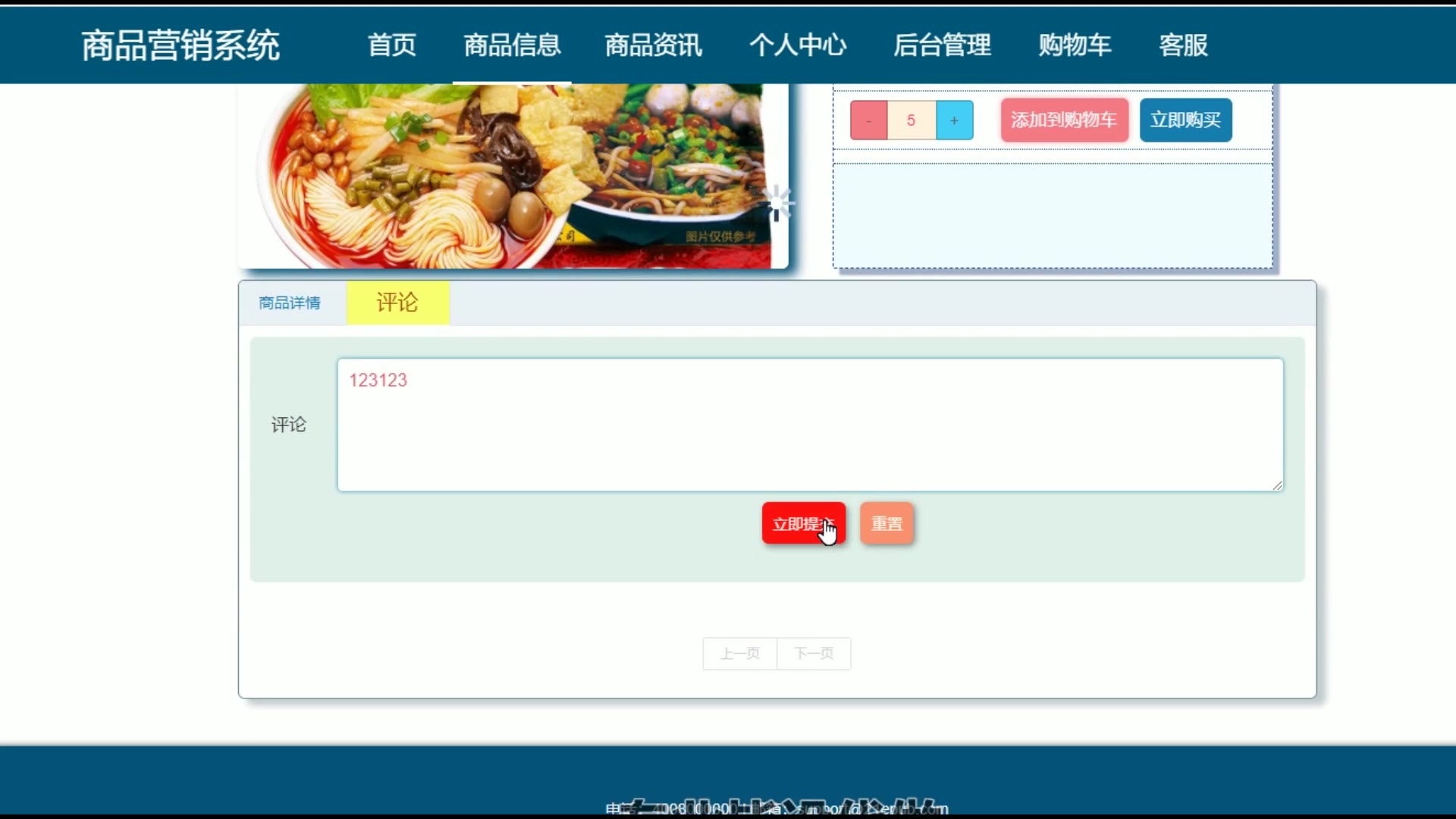1456x819 pixels.
Task: Switch to the 商品详情 tab
Action: pos(290,303)
